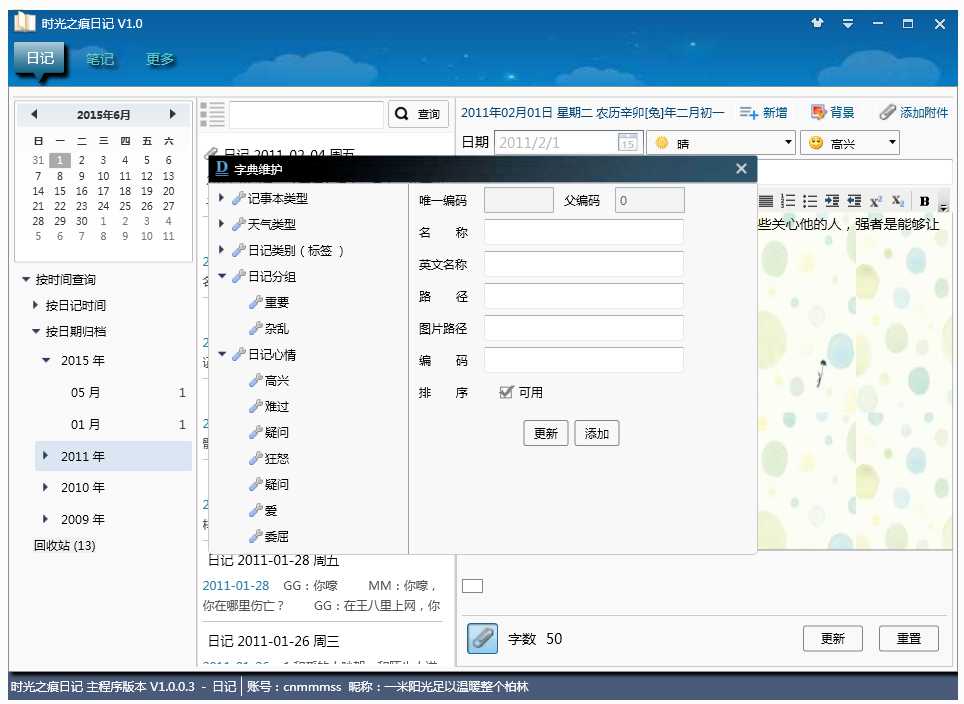Open the 更多 tab
The image size is (964, 704).
coord(160,59)
